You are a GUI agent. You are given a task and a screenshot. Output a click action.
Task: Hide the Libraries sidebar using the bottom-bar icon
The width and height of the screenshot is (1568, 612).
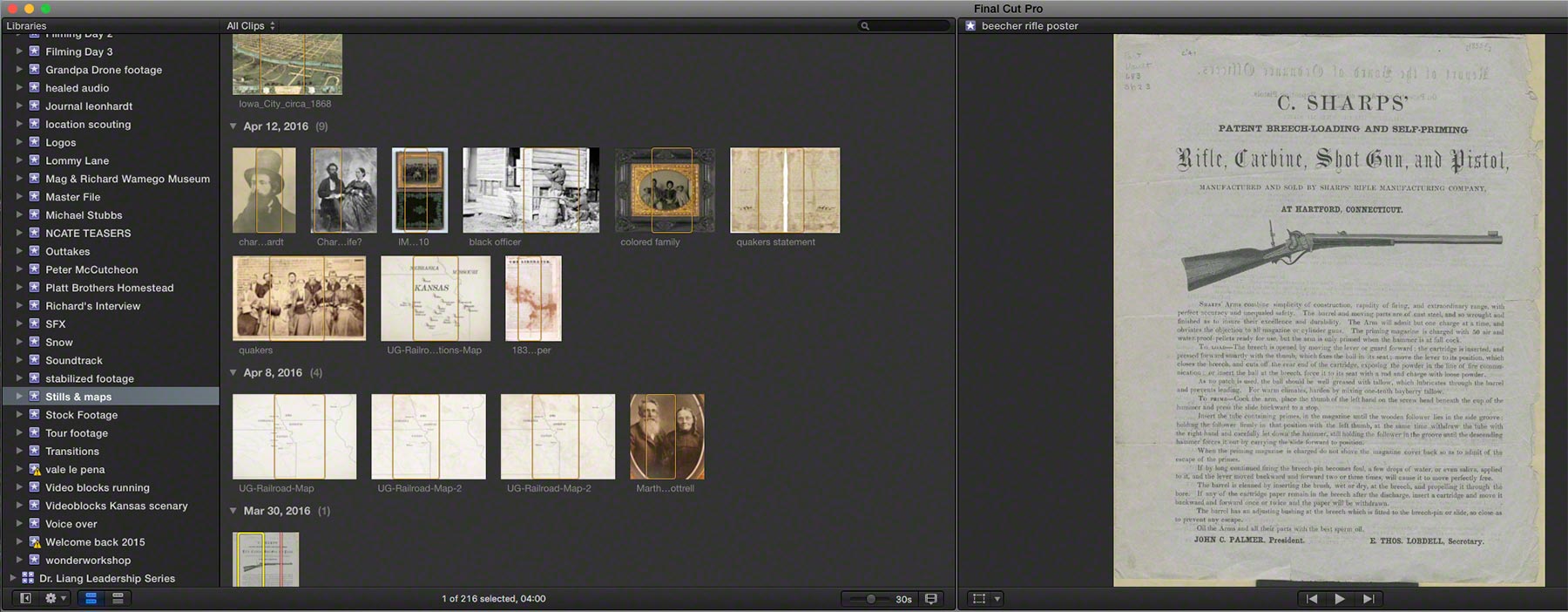point(25,598)
